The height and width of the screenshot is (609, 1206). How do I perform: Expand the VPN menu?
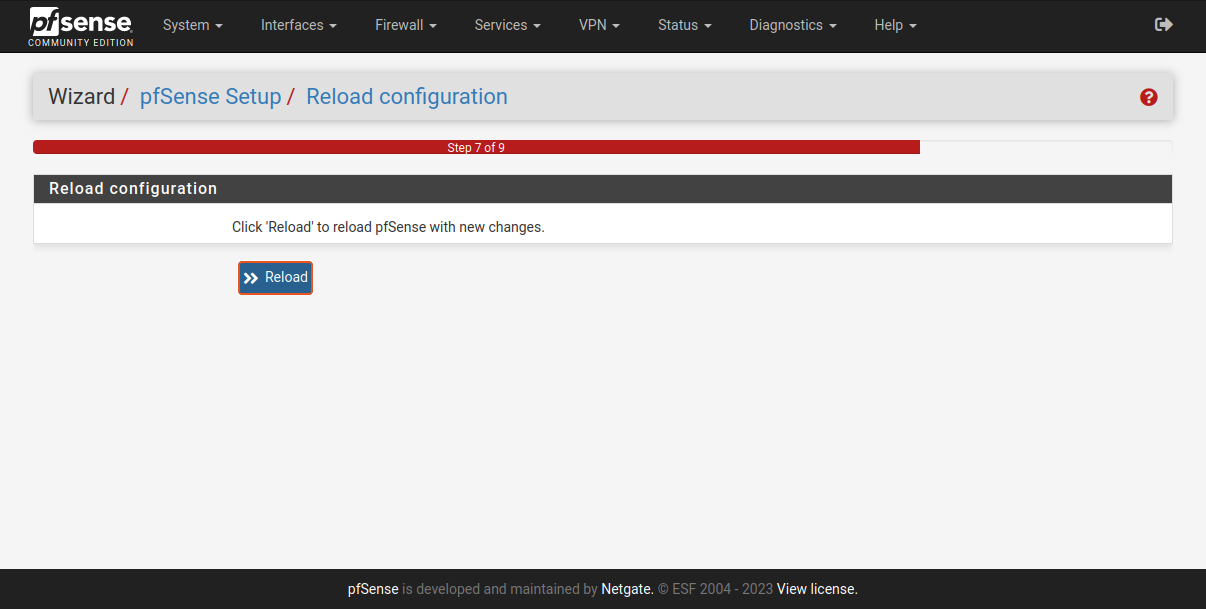coord(599,25)
